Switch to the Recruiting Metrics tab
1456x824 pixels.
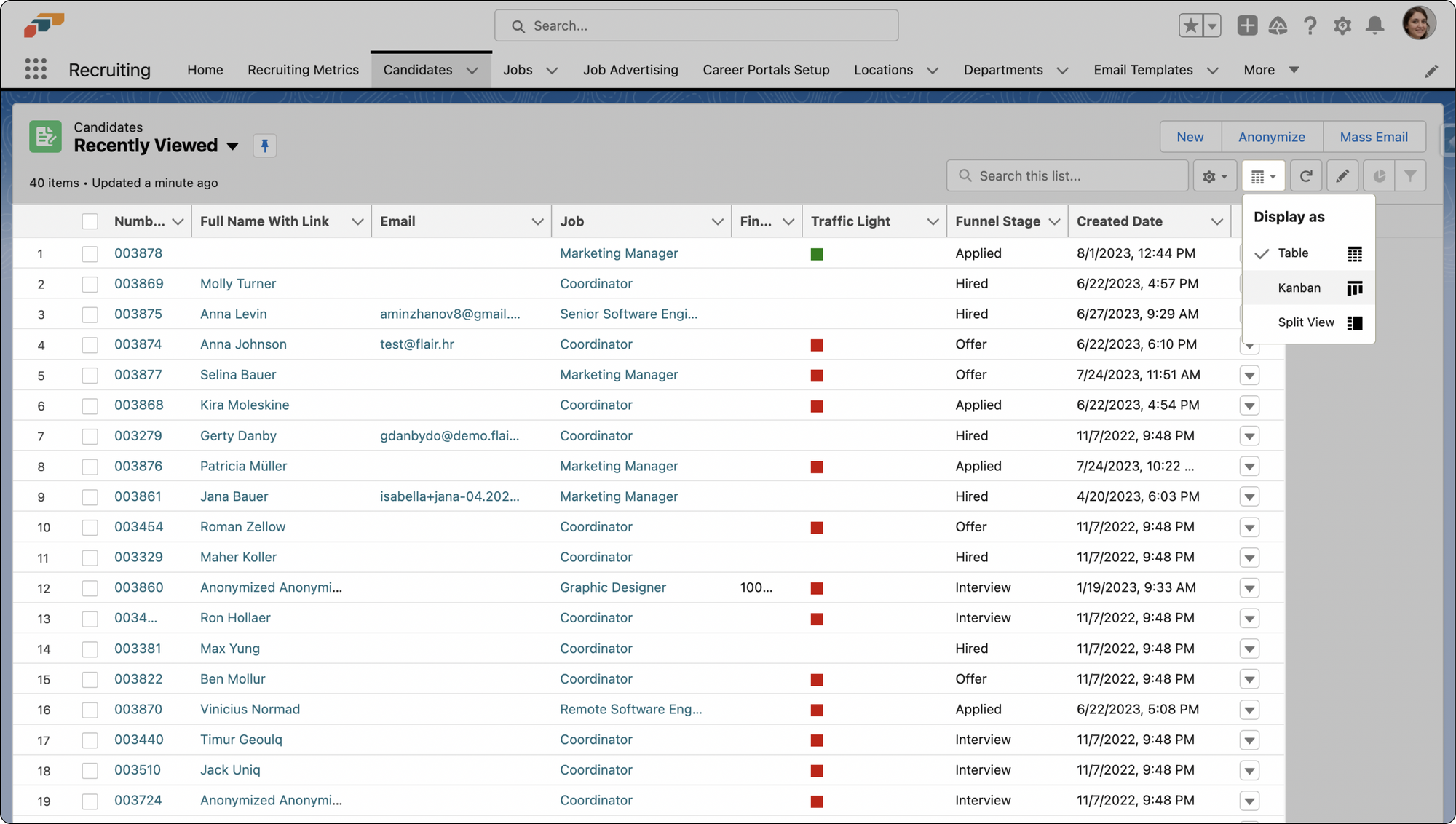[303, 70]
